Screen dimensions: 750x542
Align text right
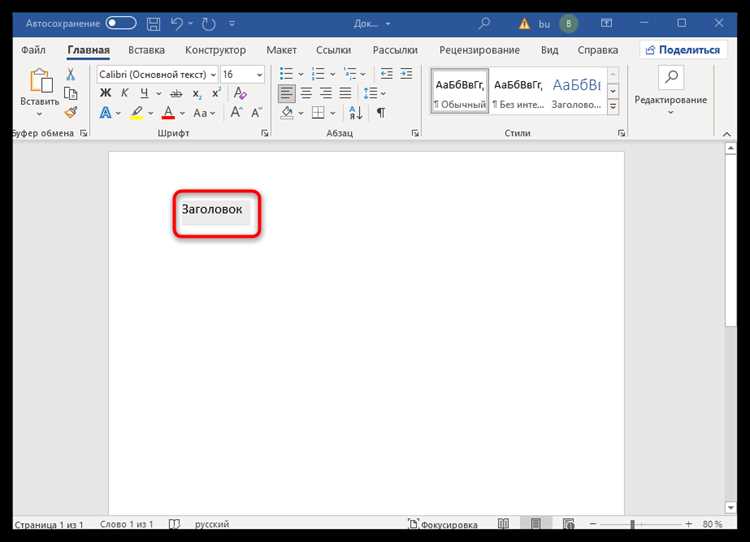pos(326,93)
